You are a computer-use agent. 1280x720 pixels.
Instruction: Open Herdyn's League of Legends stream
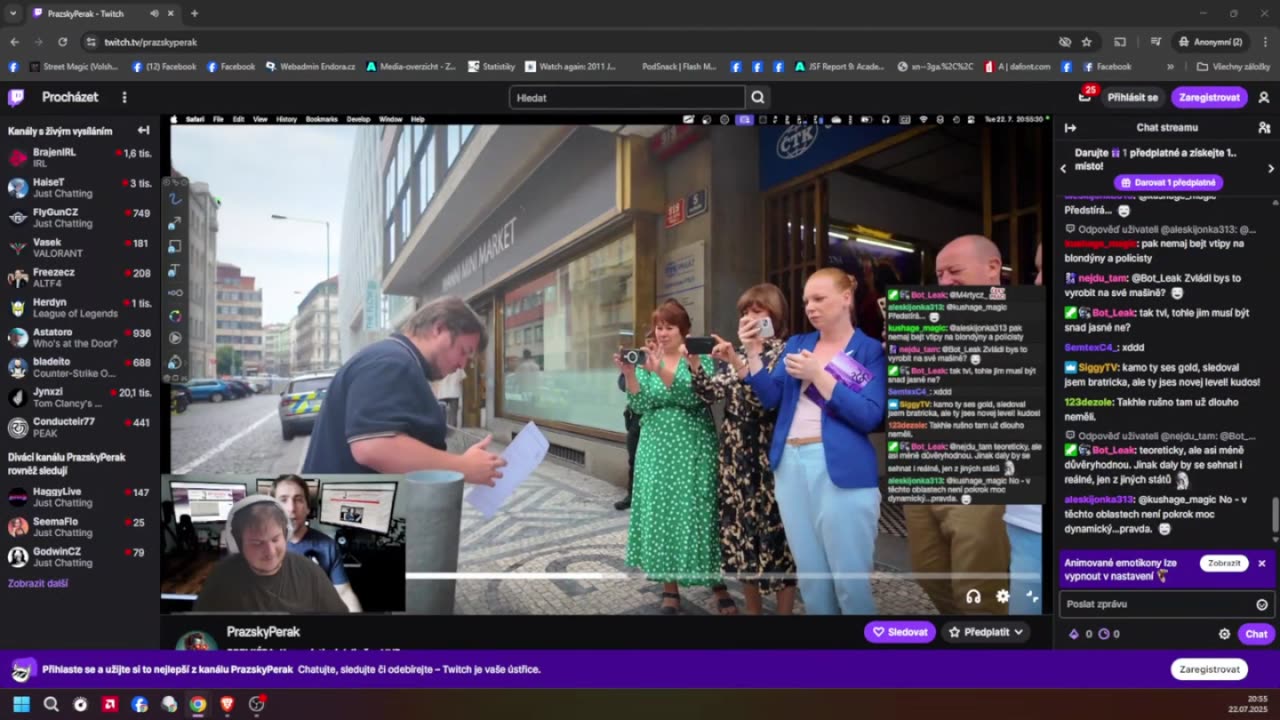(80, 308)
